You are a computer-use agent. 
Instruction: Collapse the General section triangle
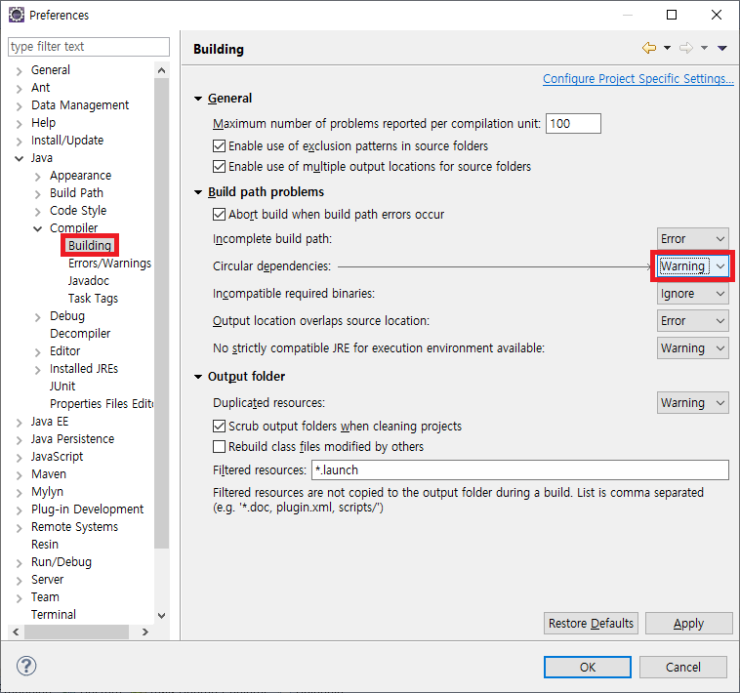click(x=198, y=99)
